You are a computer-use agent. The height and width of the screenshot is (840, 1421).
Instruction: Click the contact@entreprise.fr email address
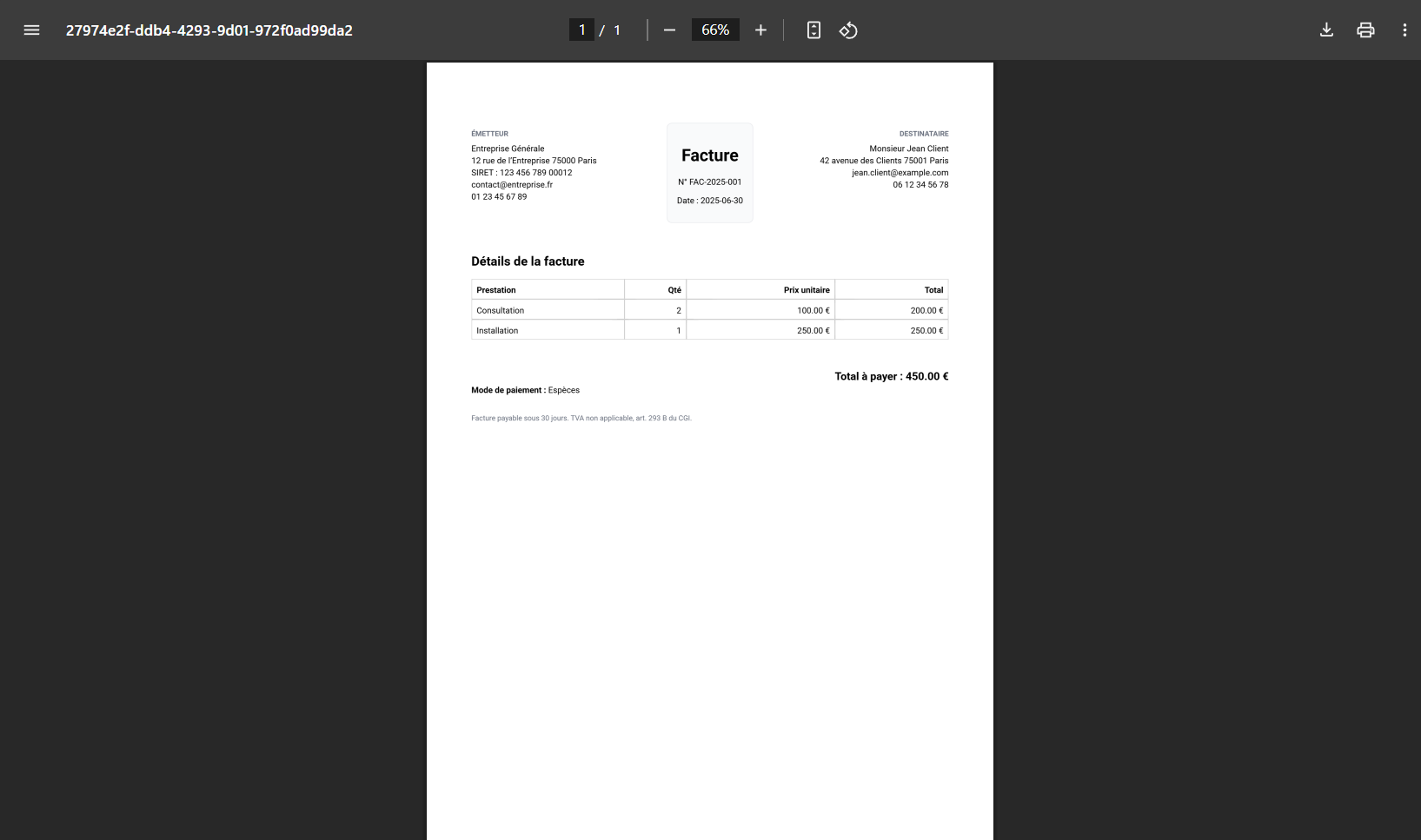[x=512, y=185]
